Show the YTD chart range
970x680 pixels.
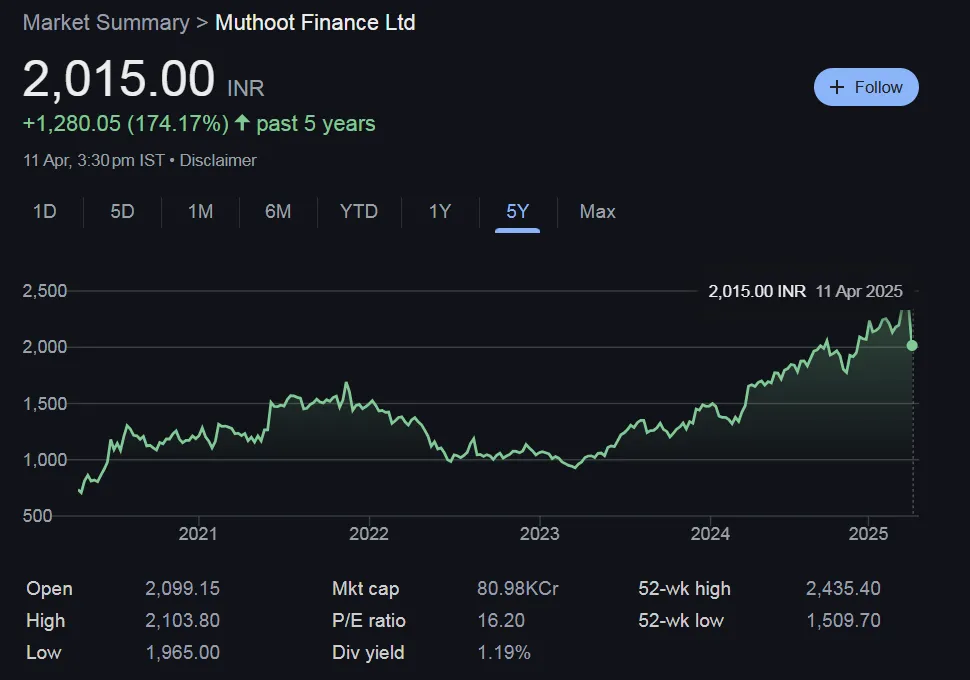click(359, 212)
